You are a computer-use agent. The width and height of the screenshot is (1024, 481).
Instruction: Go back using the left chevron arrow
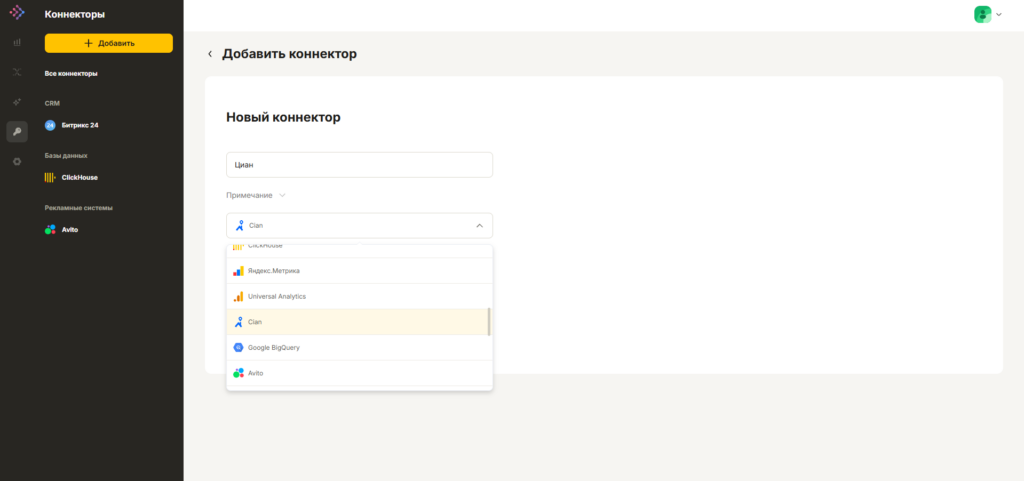[x=210, y=54]
